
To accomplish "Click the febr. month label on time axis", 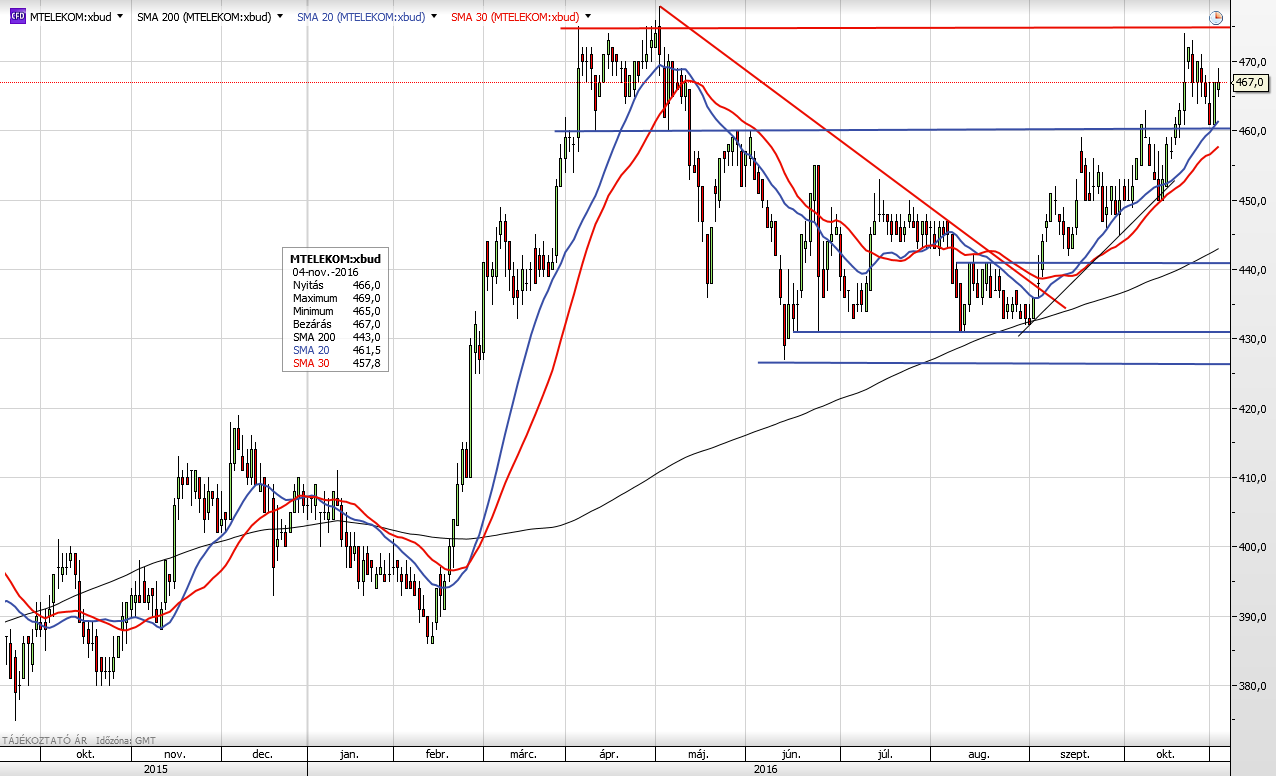I will (x=437, y=754).
